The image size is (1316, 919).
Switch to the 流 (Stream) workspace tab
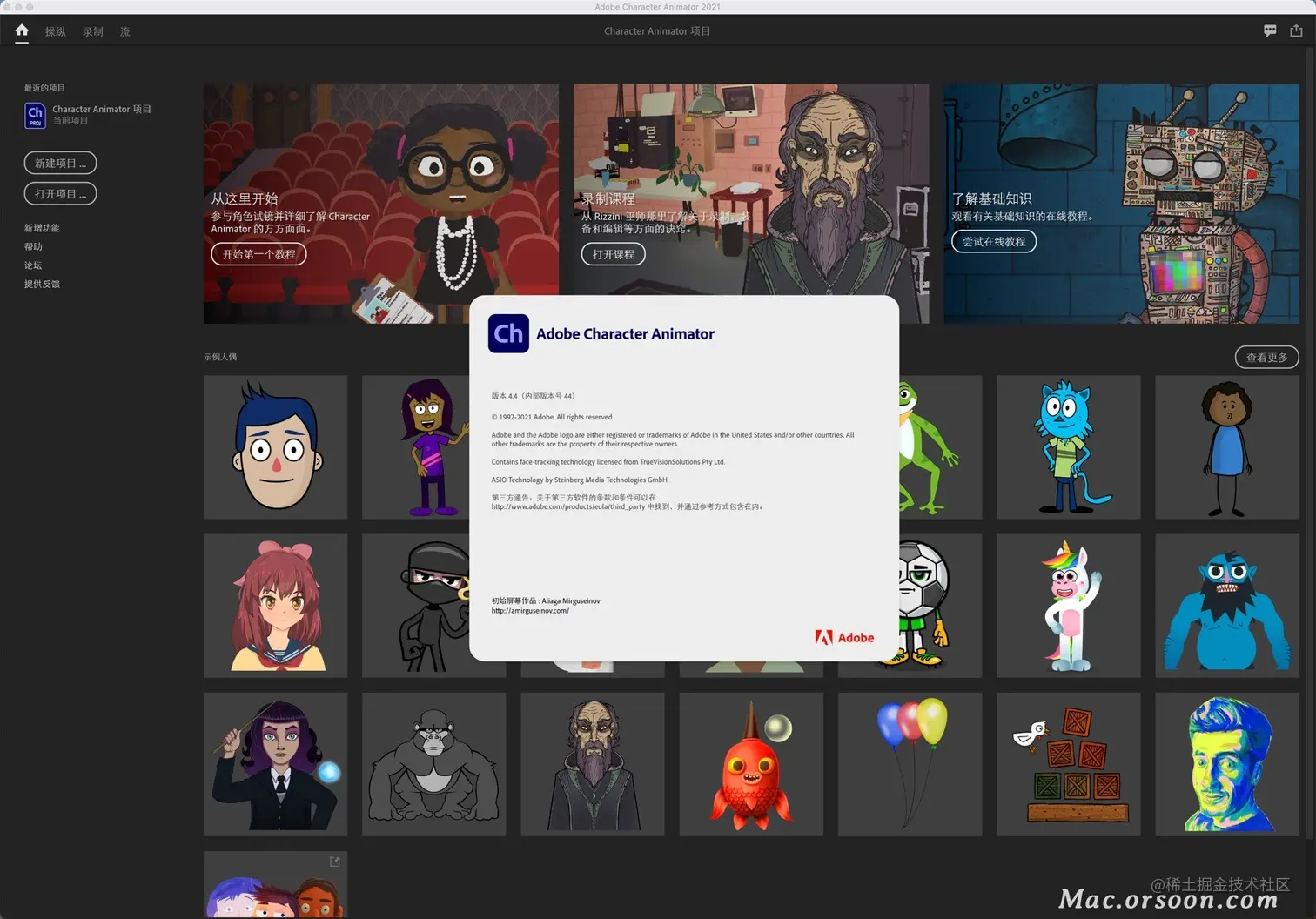tap(124, 31)
